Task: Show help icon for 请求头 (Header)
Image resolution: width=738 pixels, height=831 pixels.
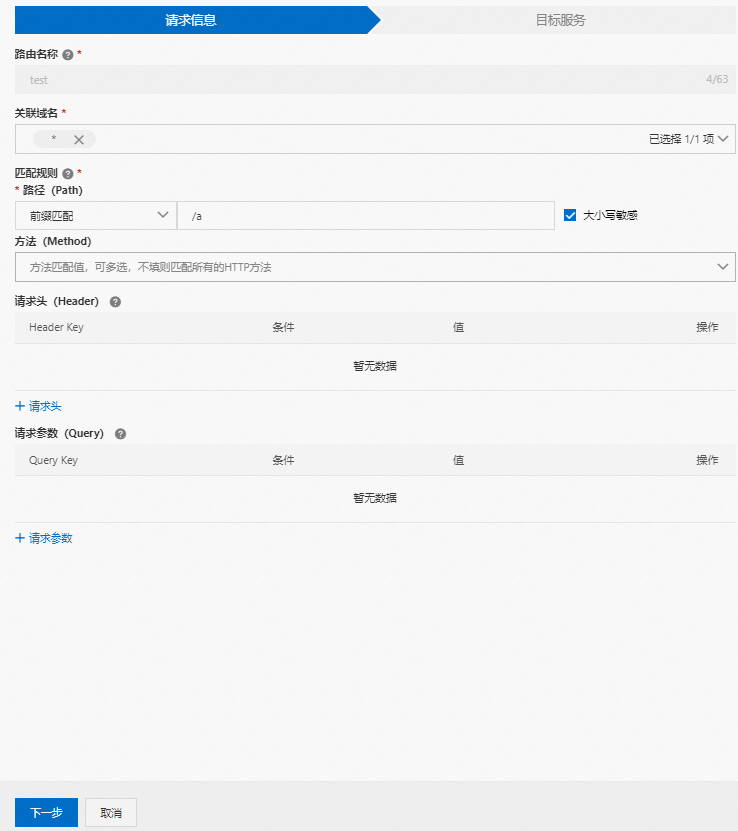Action: point(115,302)
